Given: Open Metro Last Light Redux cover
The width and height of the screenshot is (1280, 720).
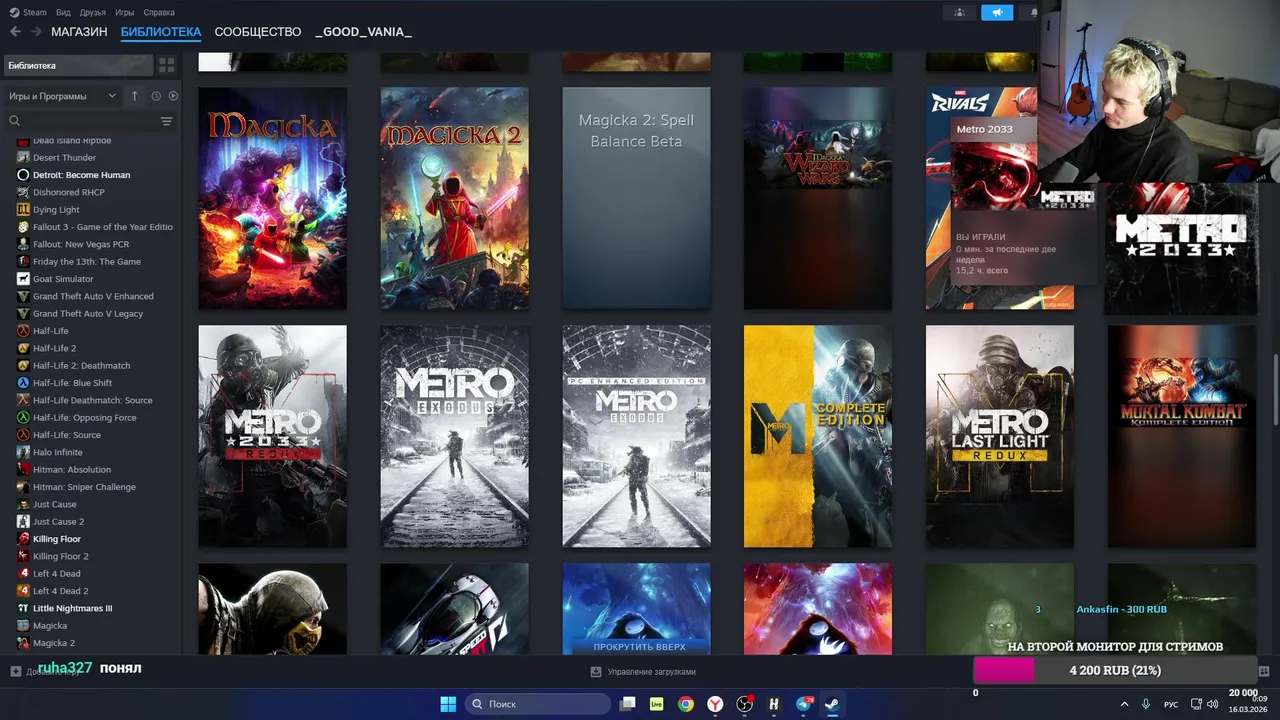Looking at the screenshot, I should coord(1000,436).
